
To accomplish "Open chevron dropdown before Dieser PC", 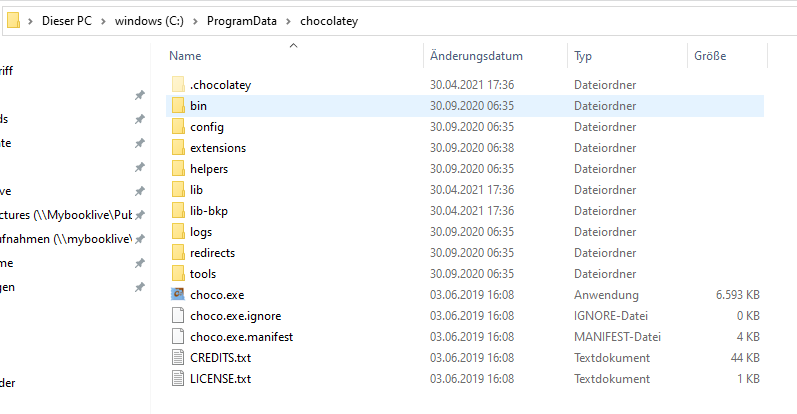I will pos(30,21).
